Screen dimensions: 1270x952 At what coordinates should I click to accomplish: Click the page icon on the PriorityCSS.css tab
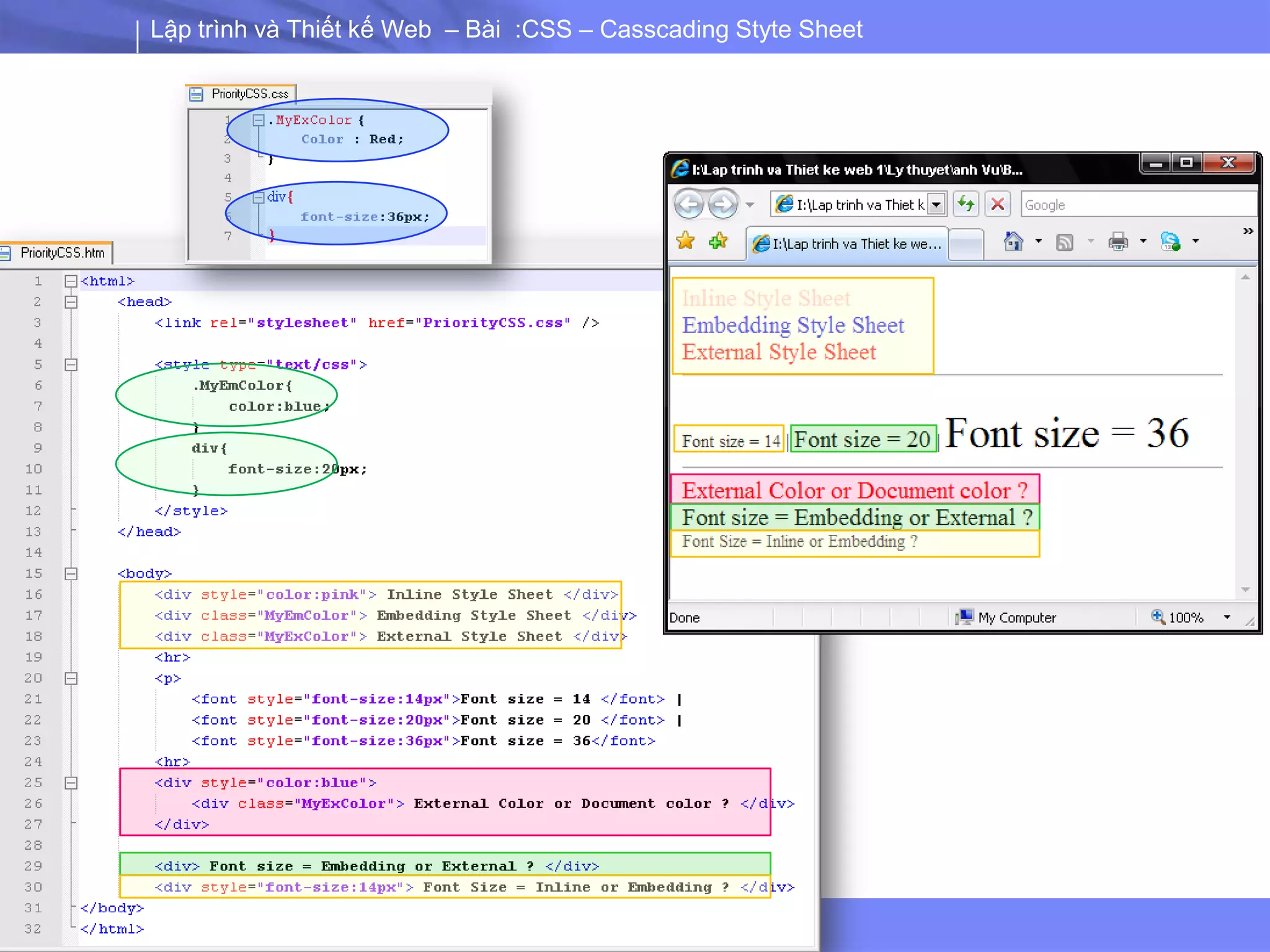[197, 94]
